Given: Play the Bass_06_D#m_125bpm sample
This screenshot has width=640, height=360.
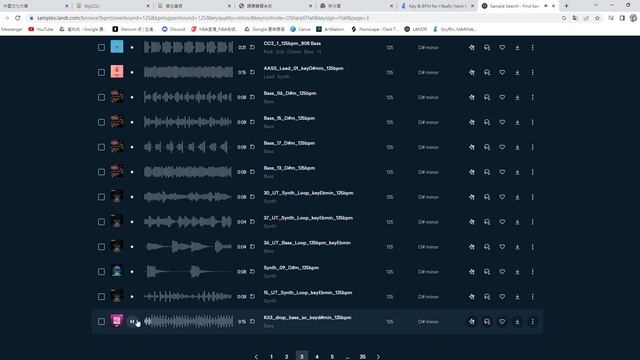Looking at the screenshot, I should (132, 97).
